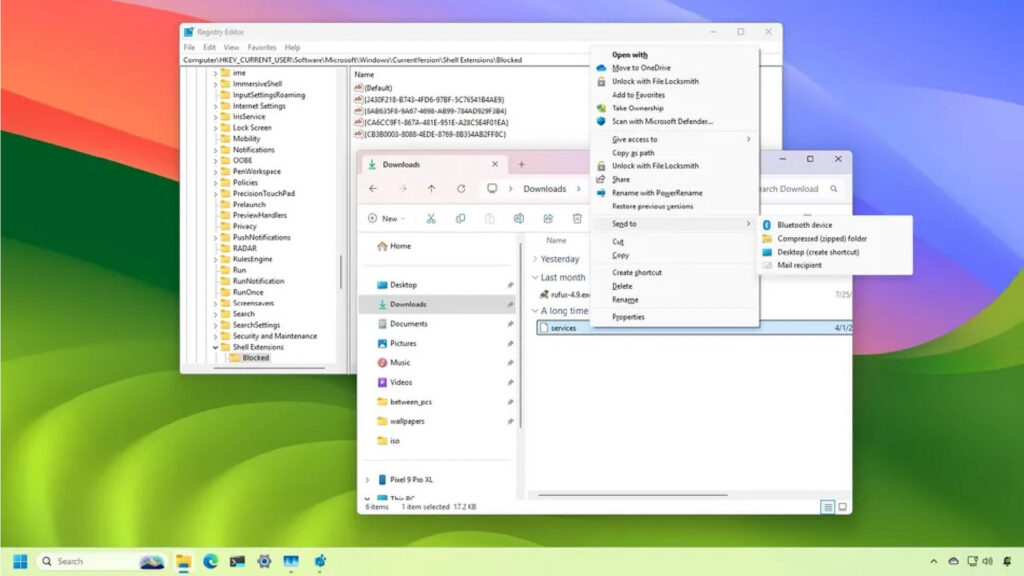Navigate back with the Explorer Back arrow
Viewport: 1024px width, 576px height.
(x=373, y=189)
